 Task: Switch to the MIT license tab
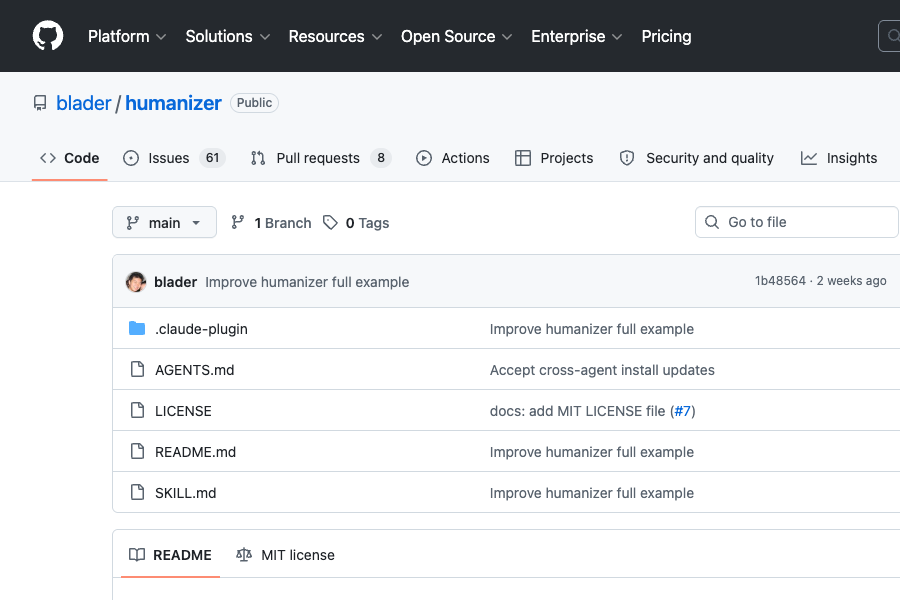pyautogui.click(x=285, y=555)
